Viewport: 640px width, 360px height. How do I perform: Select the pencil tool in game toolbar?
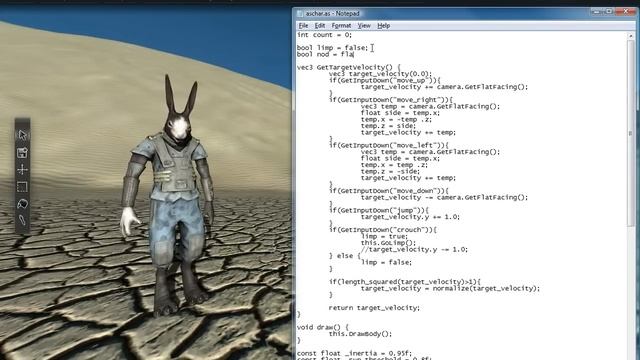click(22, 220)
